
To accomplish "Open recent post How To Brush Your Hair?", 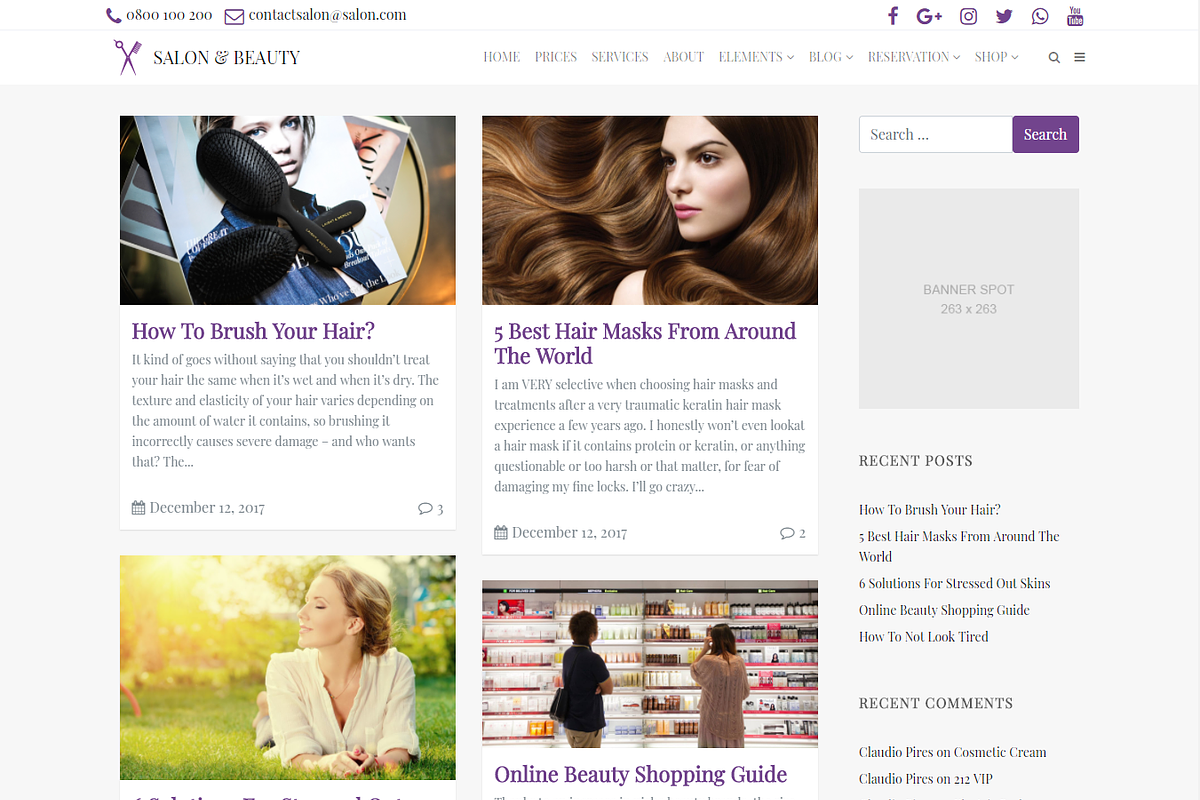I will (x=930, y=510).
